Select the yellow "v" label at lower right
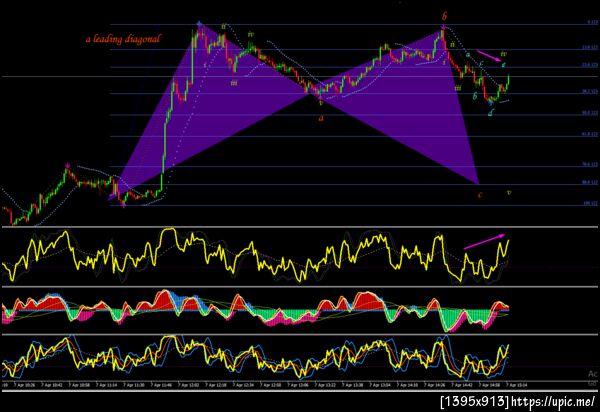 (508, 192)
